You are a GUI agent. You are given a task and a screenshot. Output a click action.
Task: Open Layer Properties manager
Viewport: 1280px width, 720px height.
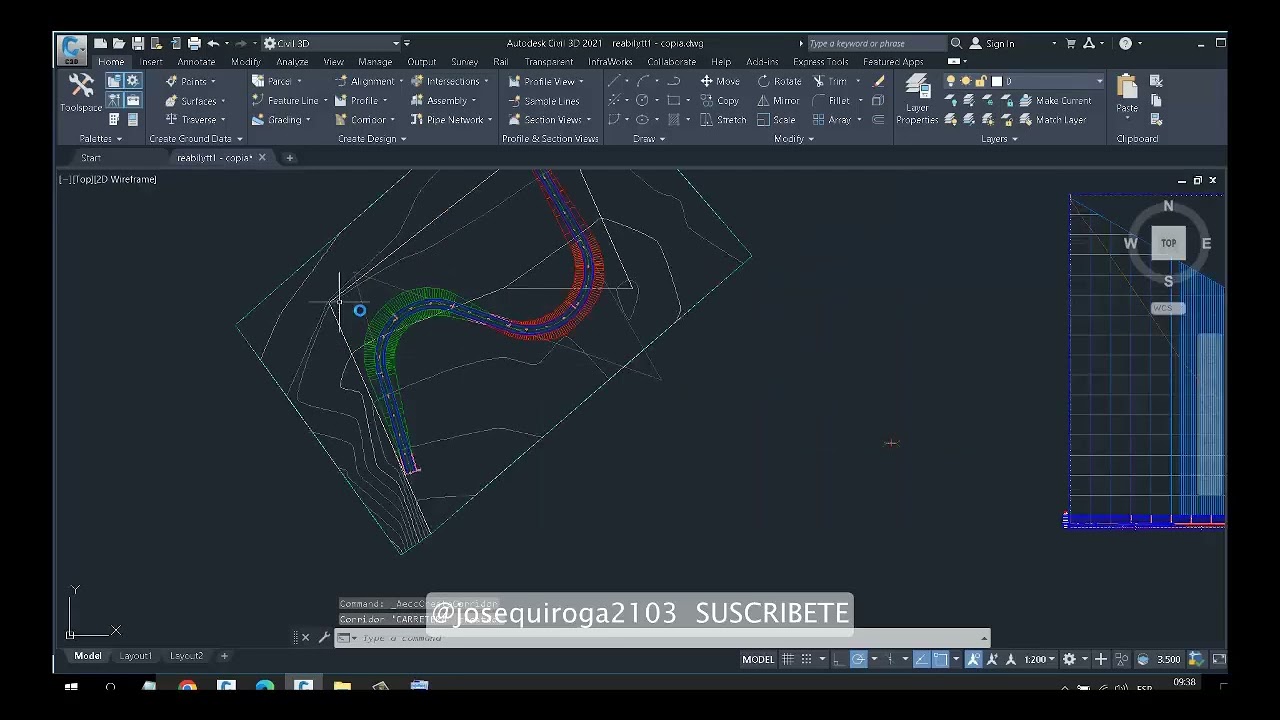pyautogui.click(x=917, y=100)
